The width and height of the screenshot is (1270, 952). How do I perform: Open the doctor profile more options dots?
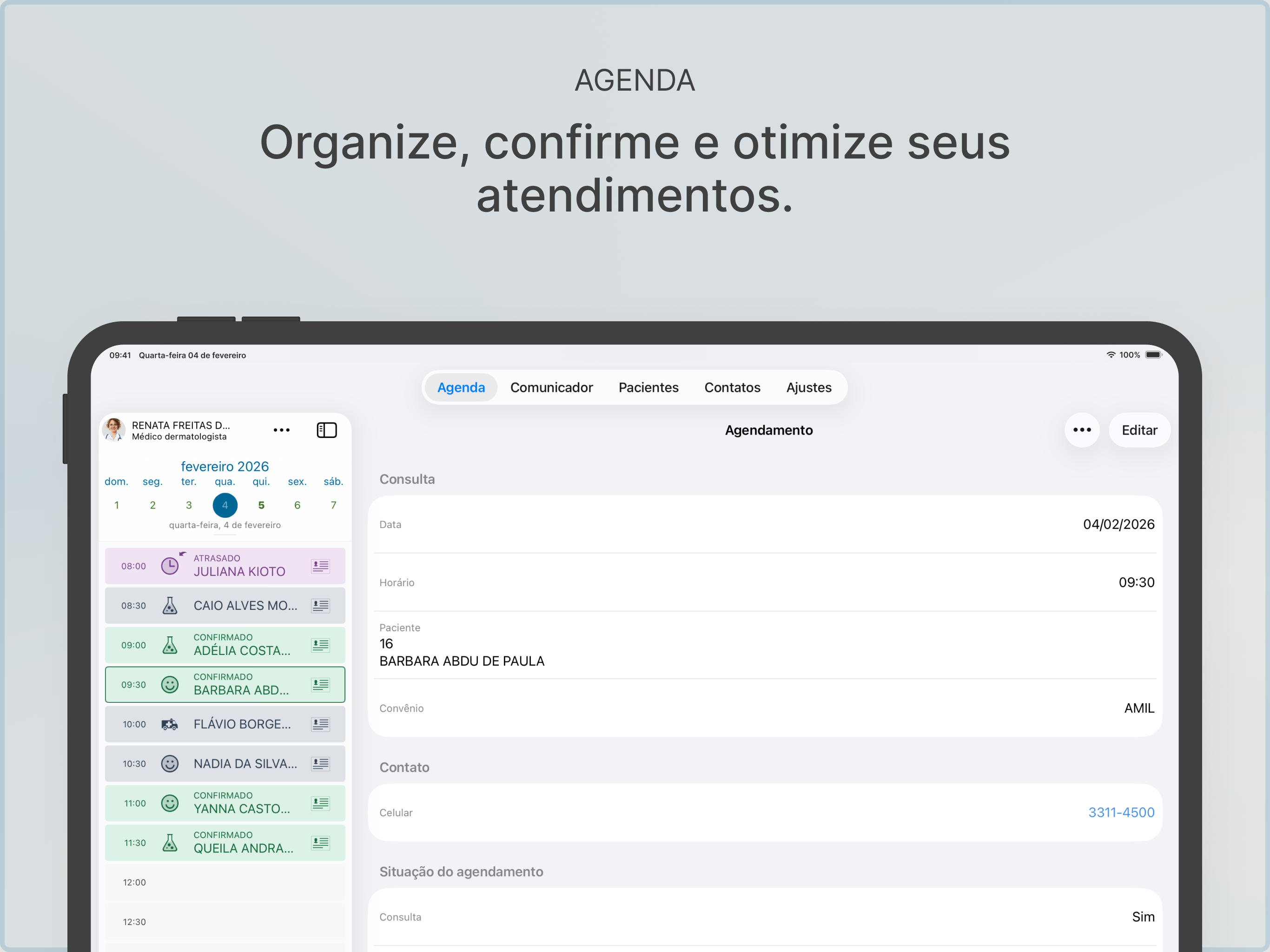(x=281, y=430)
